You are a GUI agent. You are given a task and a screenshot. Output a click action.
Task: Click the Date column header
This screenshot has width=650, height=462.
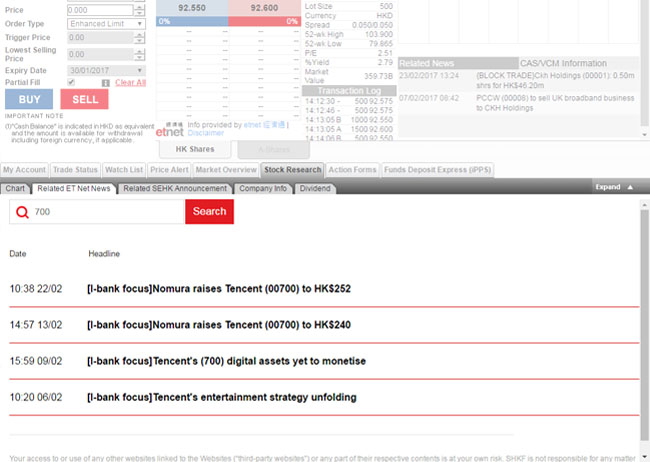click(x=18, y=254)
